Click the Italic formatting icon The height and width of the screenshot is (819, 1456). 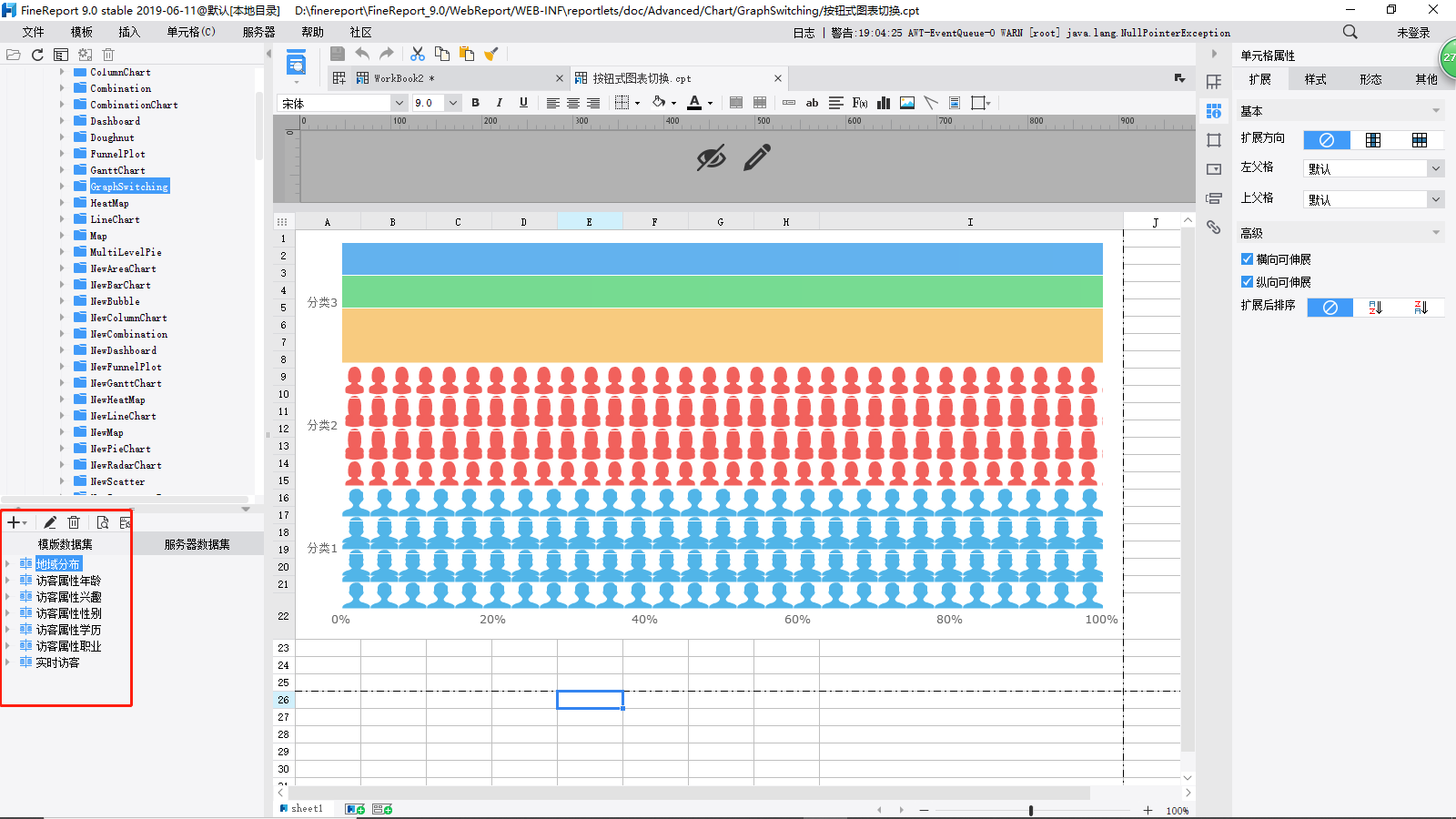coord(499,103)
